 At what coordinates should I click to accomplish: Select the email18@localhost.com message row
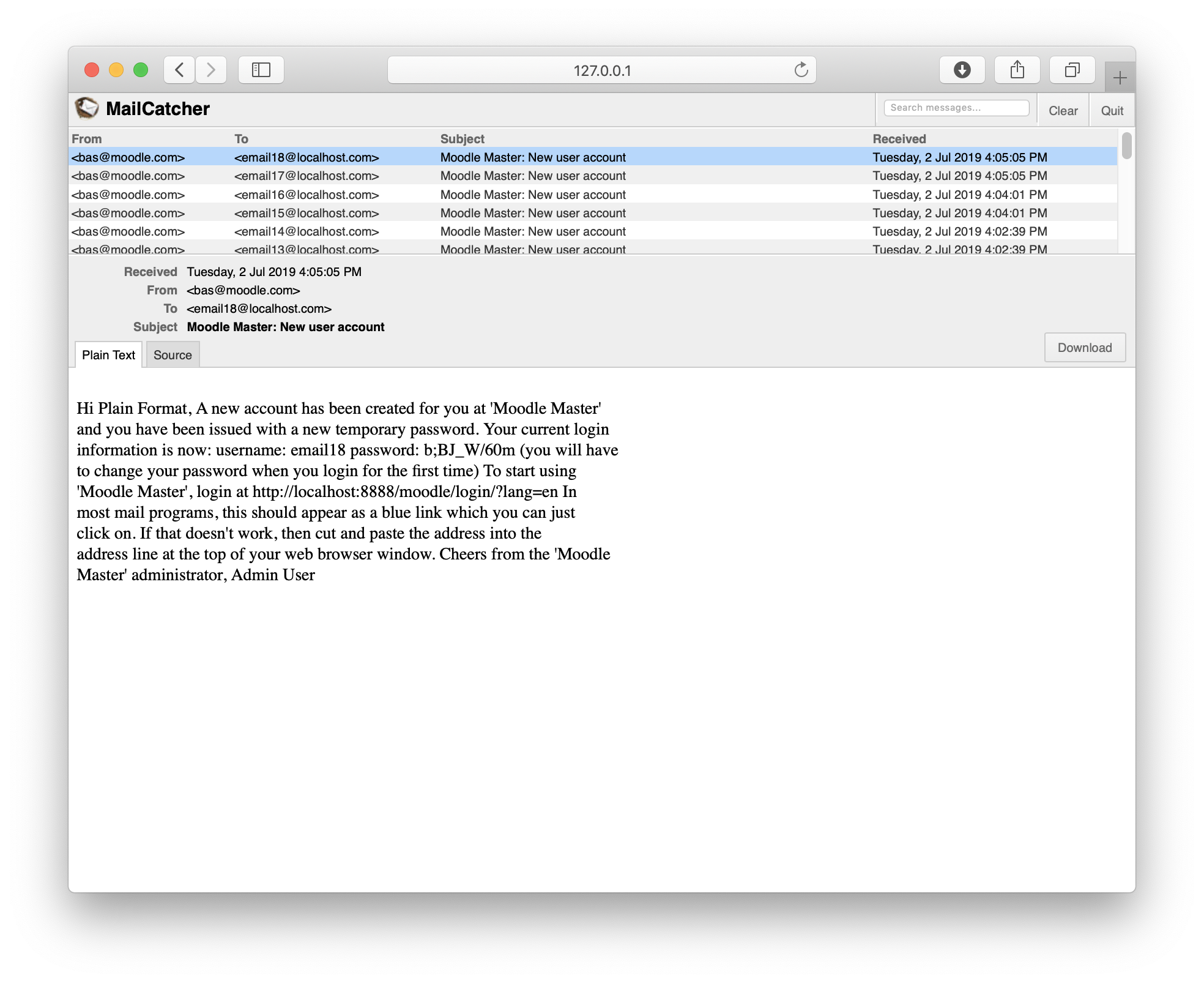[593, 157]
